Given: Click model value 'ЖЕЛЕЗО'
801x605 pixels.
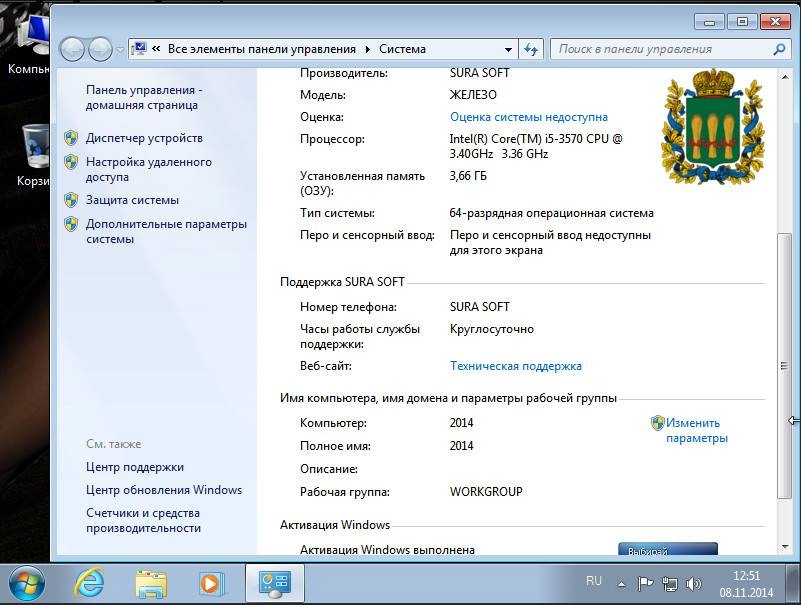Looking at the screenshot, I should point(473,95).
